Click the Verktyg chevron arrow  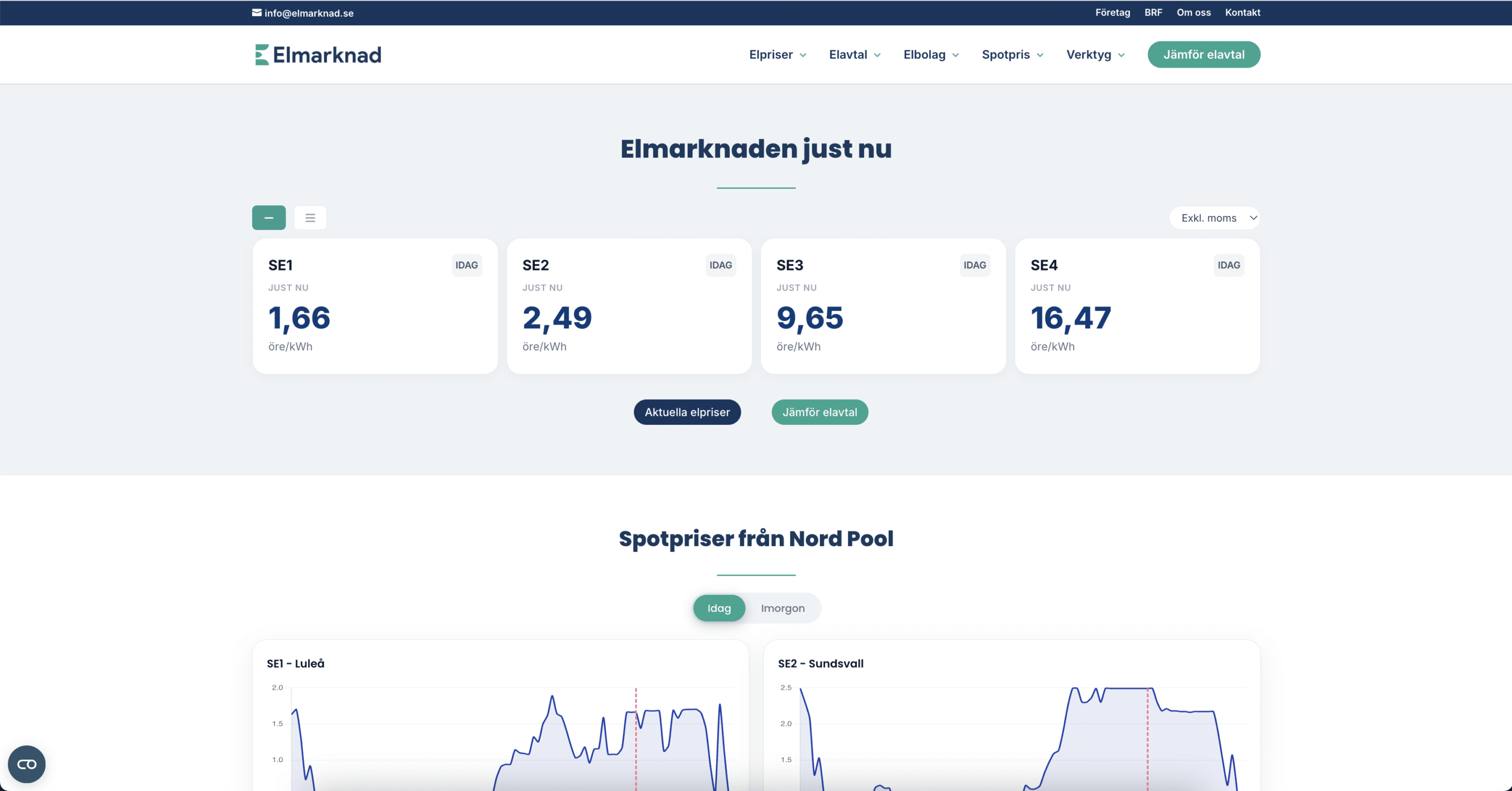[1121, 55]
